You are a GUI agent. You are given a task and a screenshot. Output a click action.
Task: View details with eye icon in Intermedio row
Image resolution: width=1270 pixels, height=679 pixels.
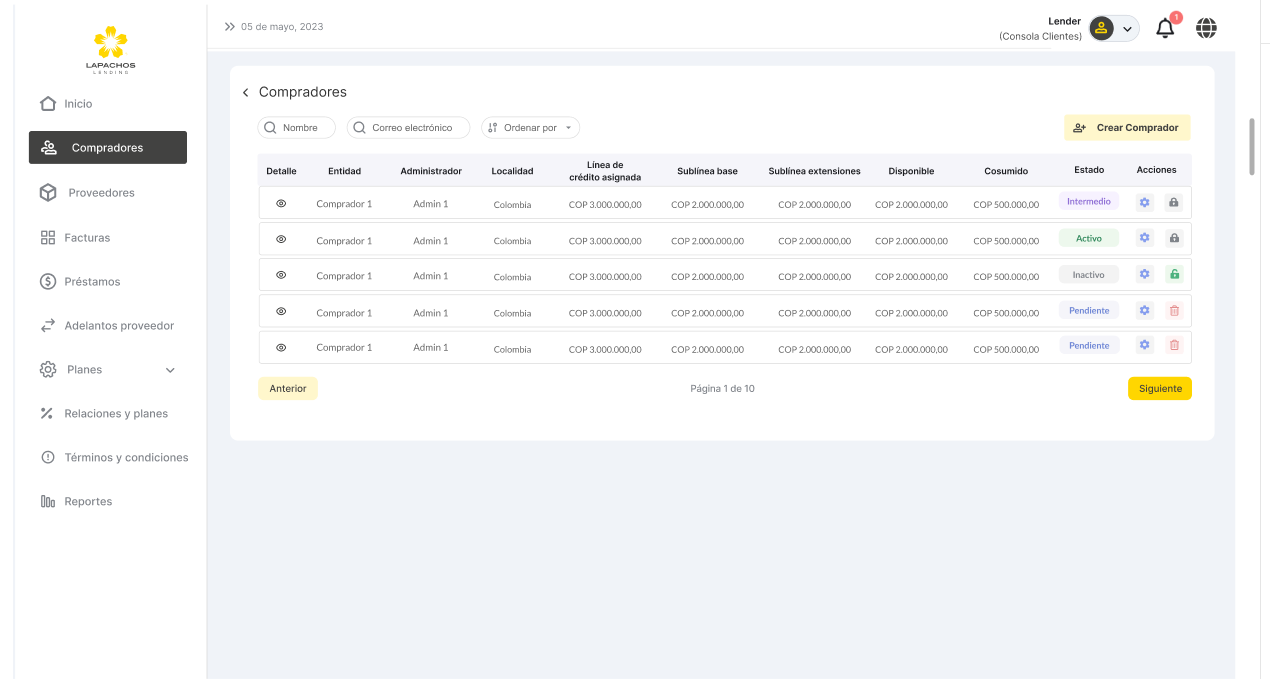[281, 203]
